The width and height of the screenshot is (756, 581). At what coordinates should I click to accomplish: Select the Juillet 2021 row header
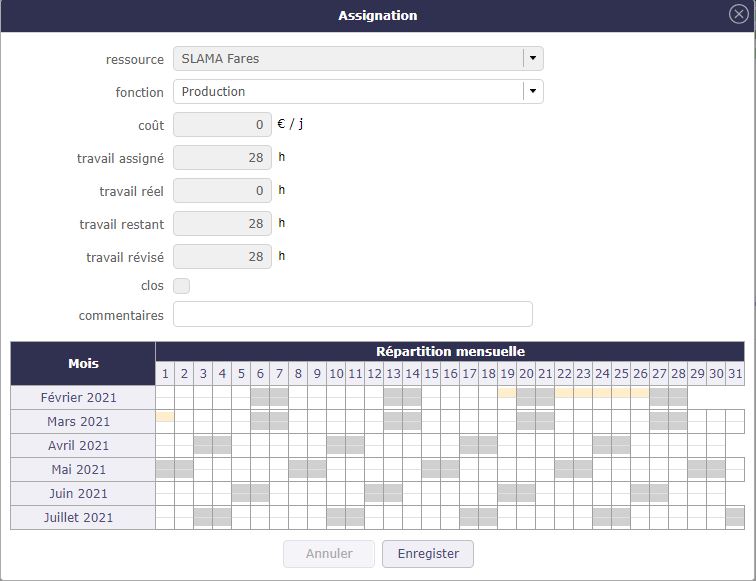click(x=83, y=518)
